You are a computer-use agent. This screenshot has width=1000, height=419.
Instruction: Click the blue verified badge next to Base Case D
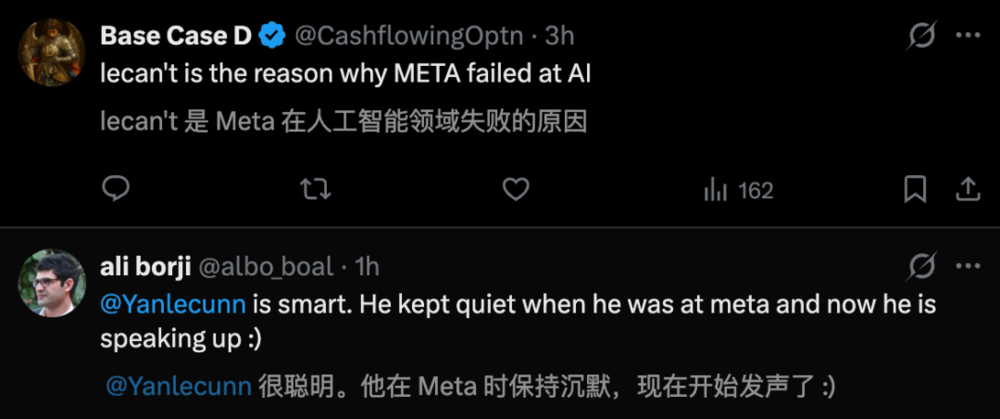270,37
